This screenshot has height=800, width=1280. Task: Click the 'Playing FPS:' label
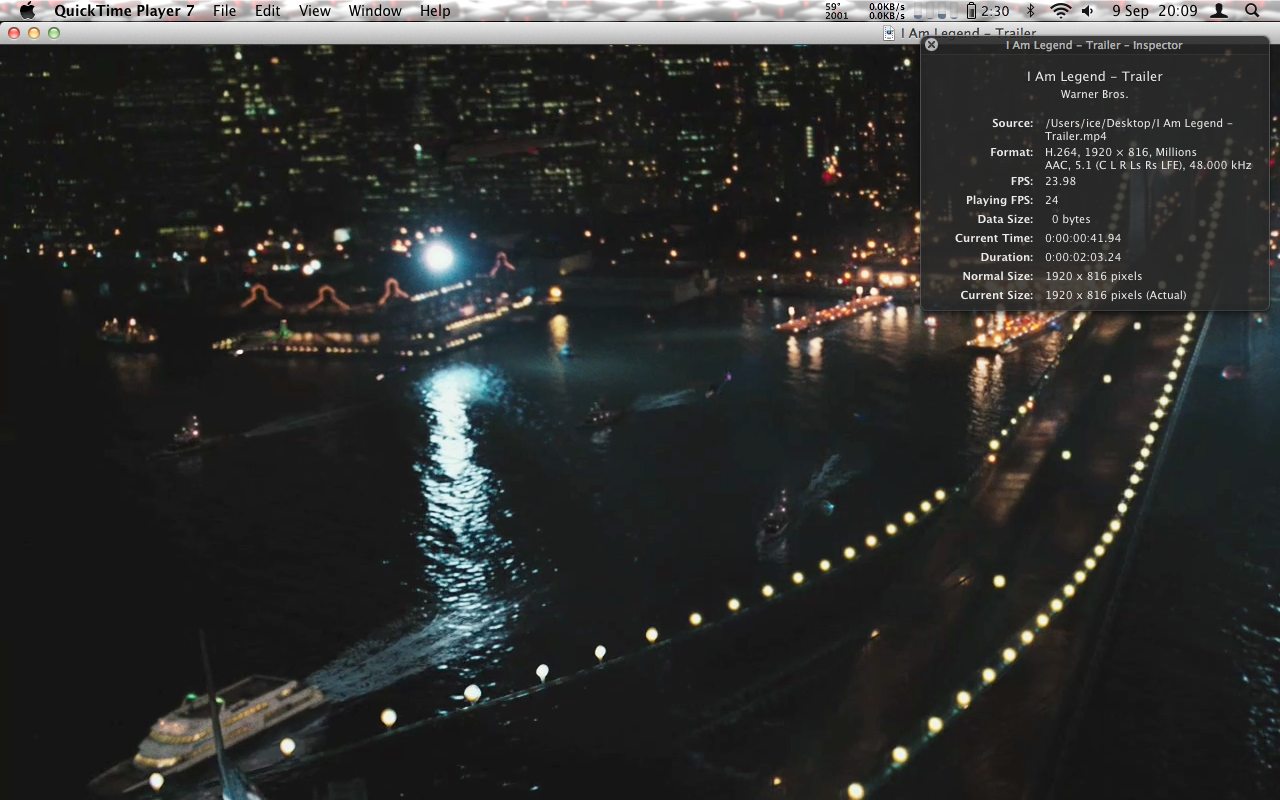point(999,200)
